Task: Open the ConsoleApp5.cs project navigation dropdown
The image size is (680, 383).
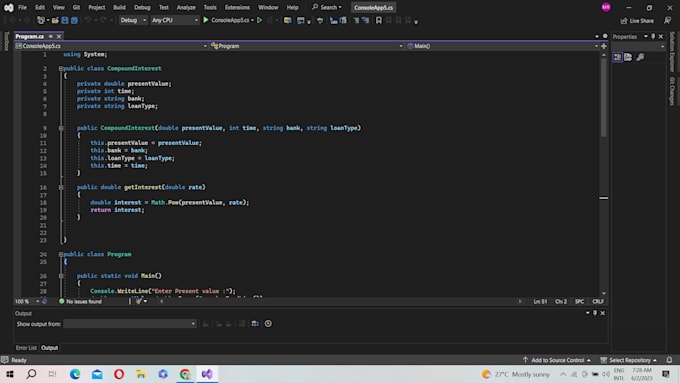Action: 111,46
